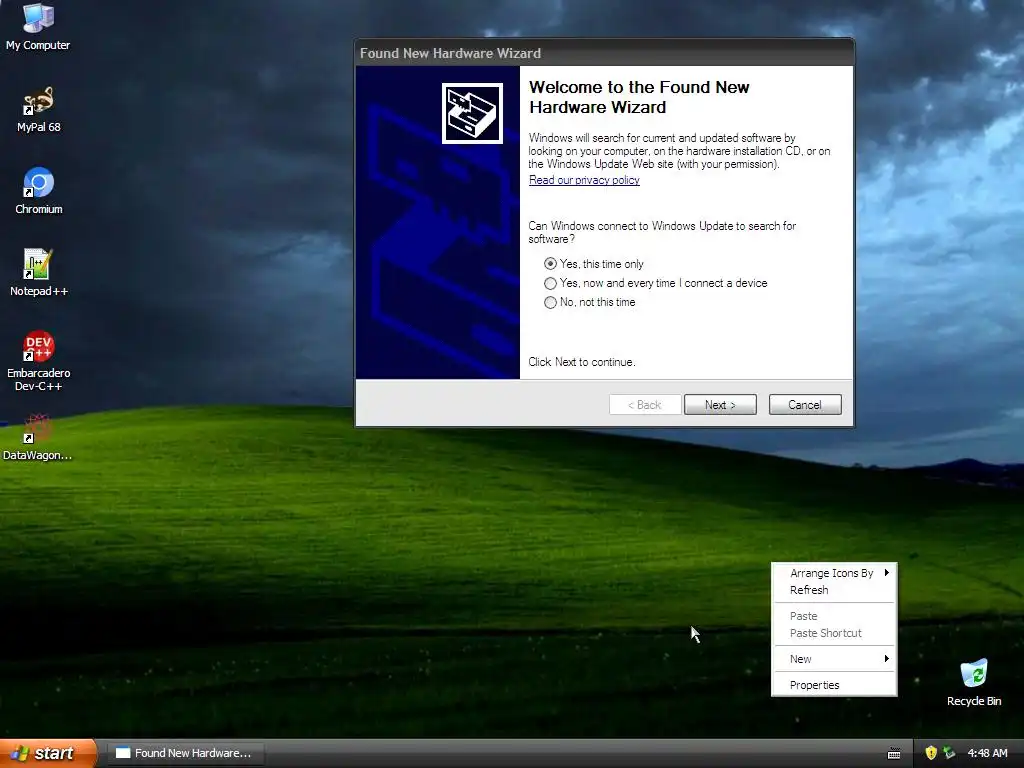Launch MyPal 68 browser shortcut
This screenshot has width=1024, height=768.
click(x=38, y=110)
